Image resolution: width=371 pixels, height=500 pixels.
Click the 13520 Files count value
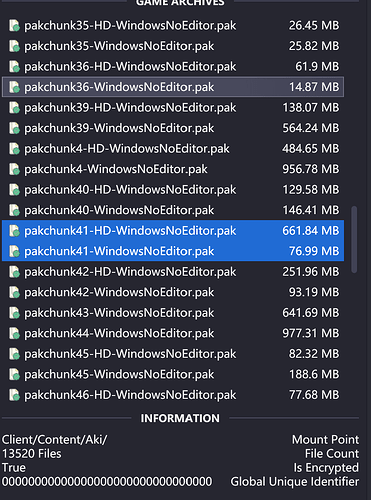point(32,454)
